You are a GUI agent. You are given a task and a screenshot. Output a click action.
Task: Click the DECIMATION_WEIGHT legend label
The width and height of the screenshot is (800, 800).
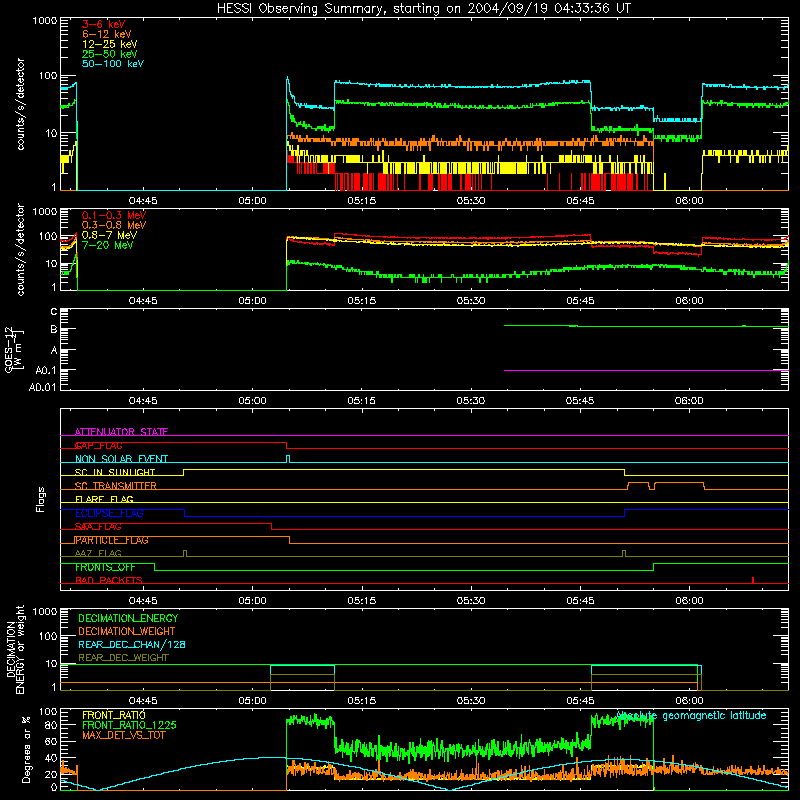(x=127, y=631)
